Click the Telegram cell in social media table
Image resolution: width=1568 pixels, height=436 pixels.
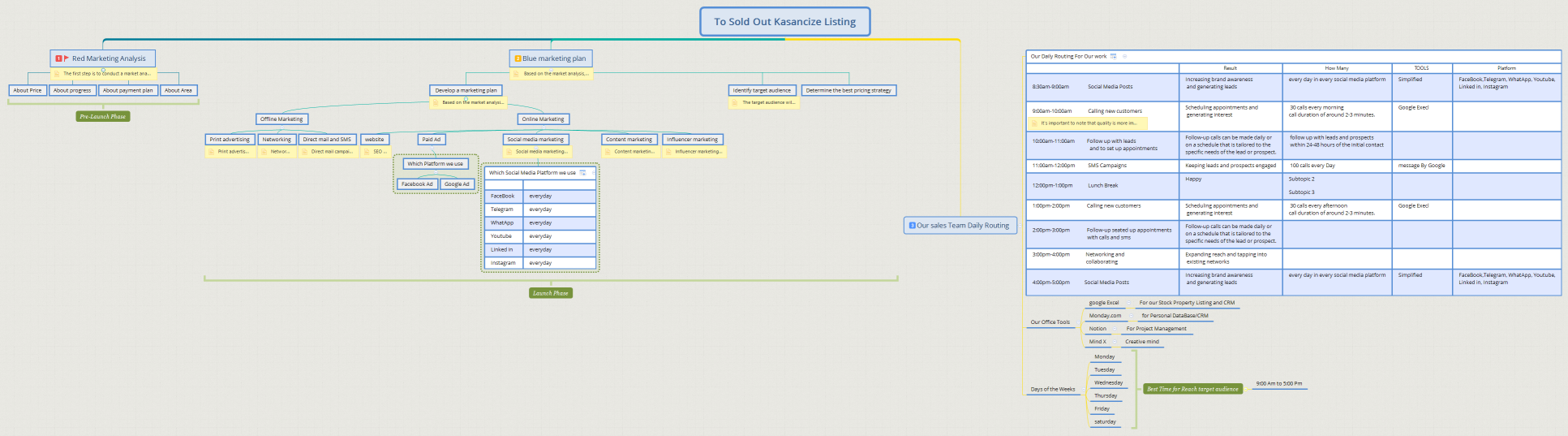point(502,209)
